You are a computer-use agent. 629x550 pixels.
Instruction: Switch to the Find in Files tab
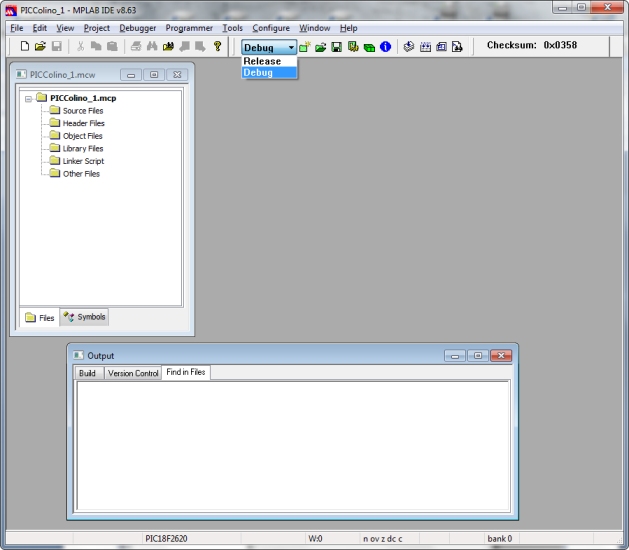(x=186, y=372)
